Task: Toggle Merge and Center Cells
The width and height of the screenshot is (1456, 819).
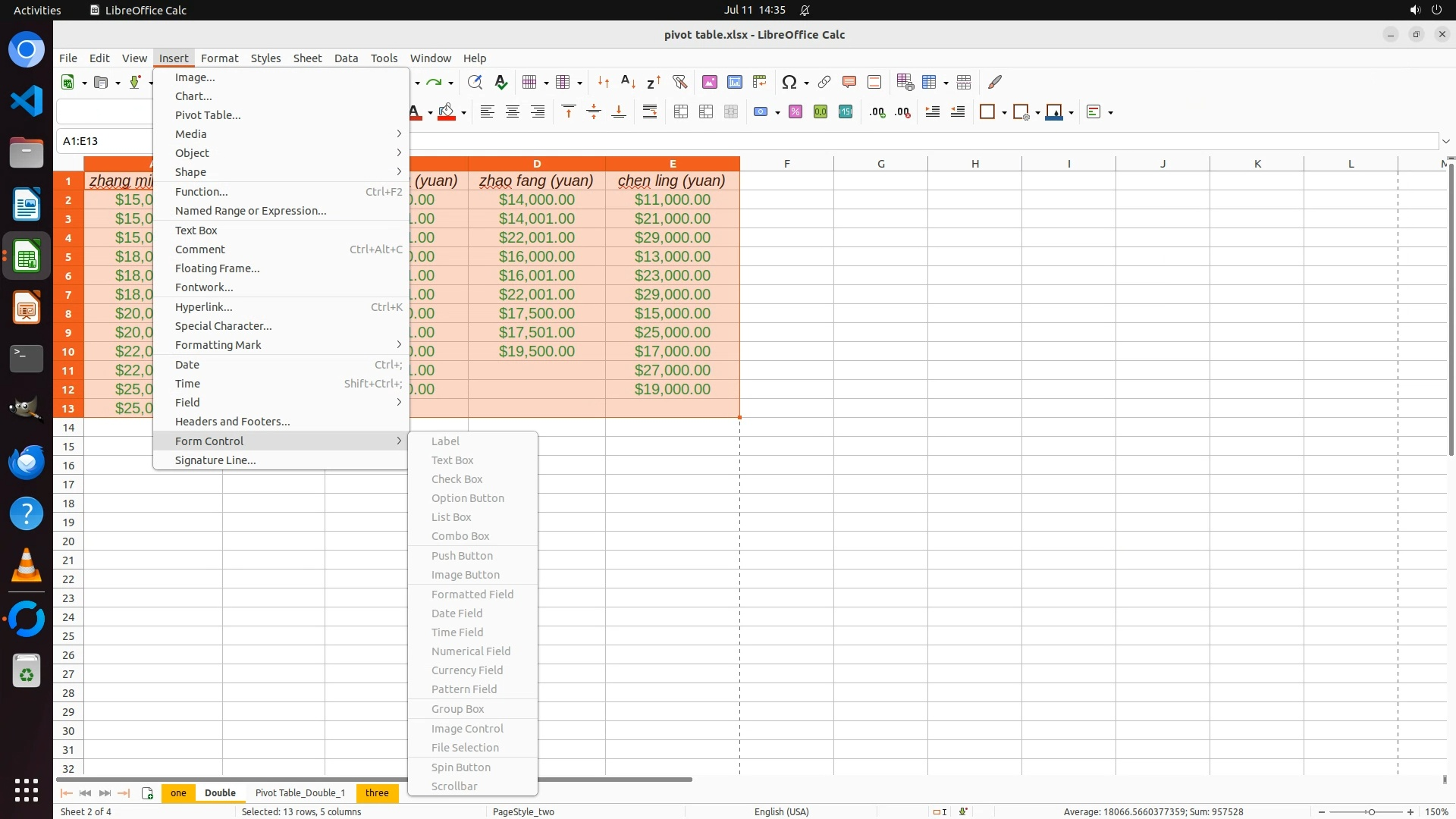Action: click(x=681, y=112)
